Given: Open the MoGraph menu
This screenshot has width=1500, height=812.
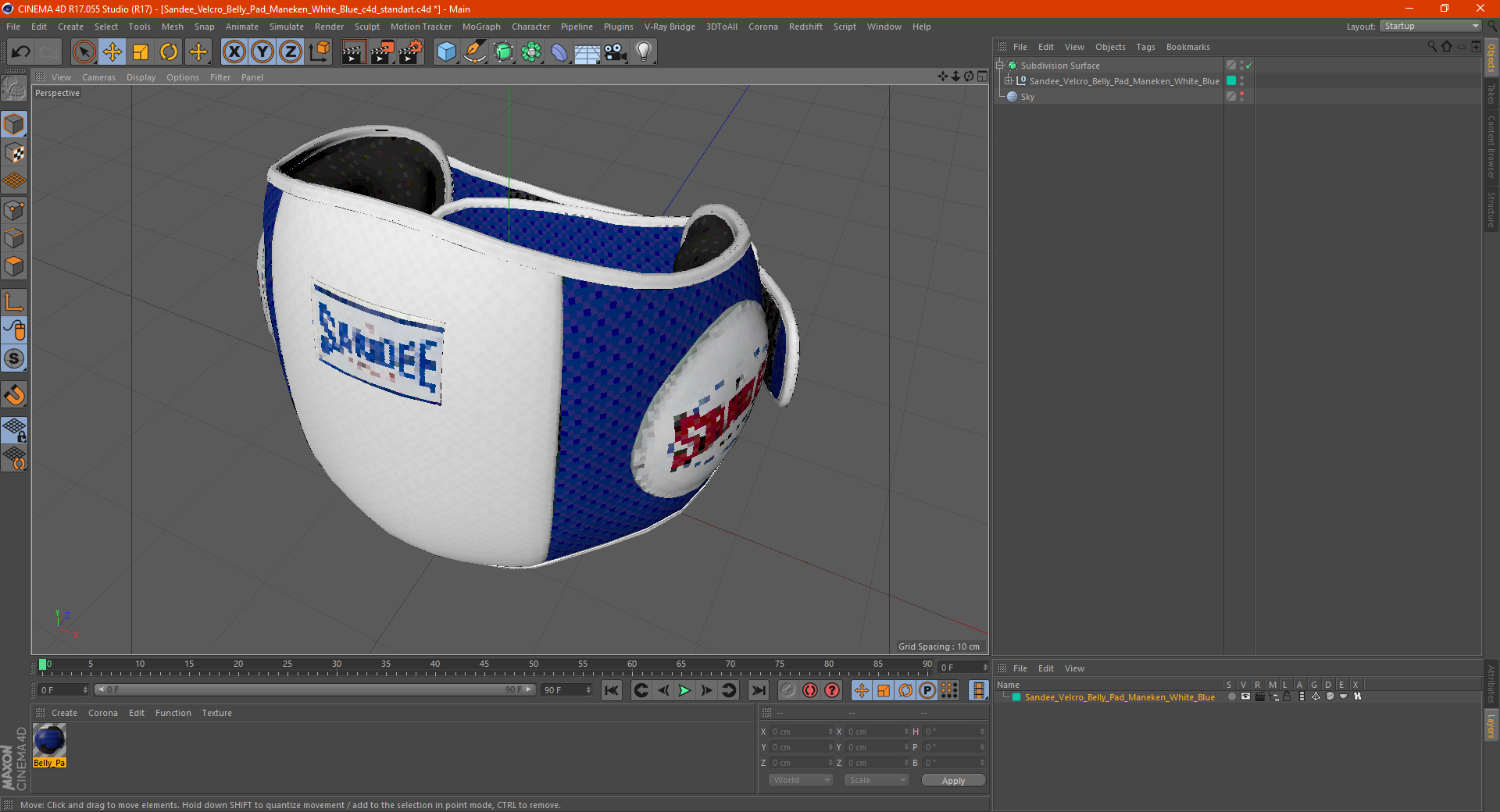Looking at the screenshot, I should (481, 27).
